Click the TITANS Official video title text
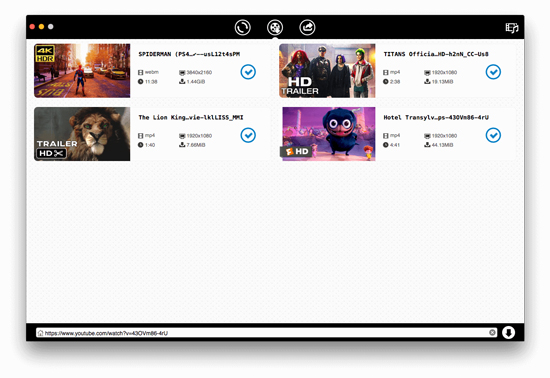The width and height of the screenshot is (550, 378). point(436,54)
